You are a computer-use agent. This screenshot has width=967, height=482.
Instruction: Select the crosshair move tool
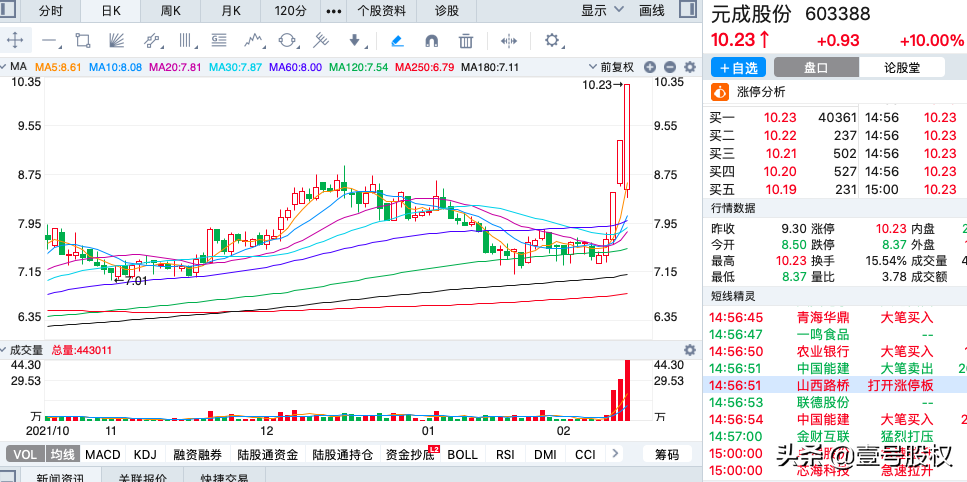click(x=15, y=41)
